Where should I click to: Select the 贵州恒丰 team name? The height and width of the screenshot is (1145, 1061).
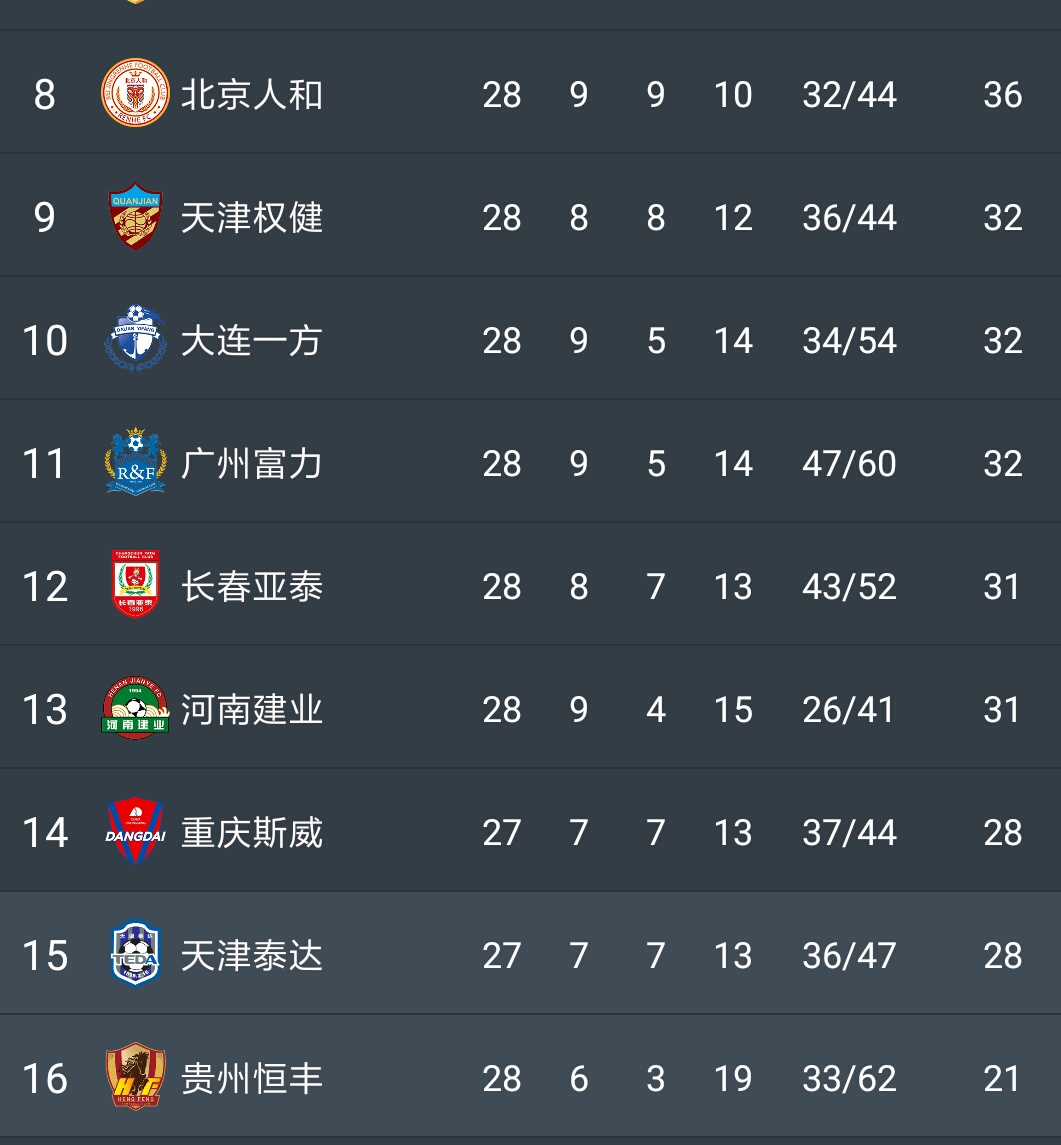(x=251, y=1079)
